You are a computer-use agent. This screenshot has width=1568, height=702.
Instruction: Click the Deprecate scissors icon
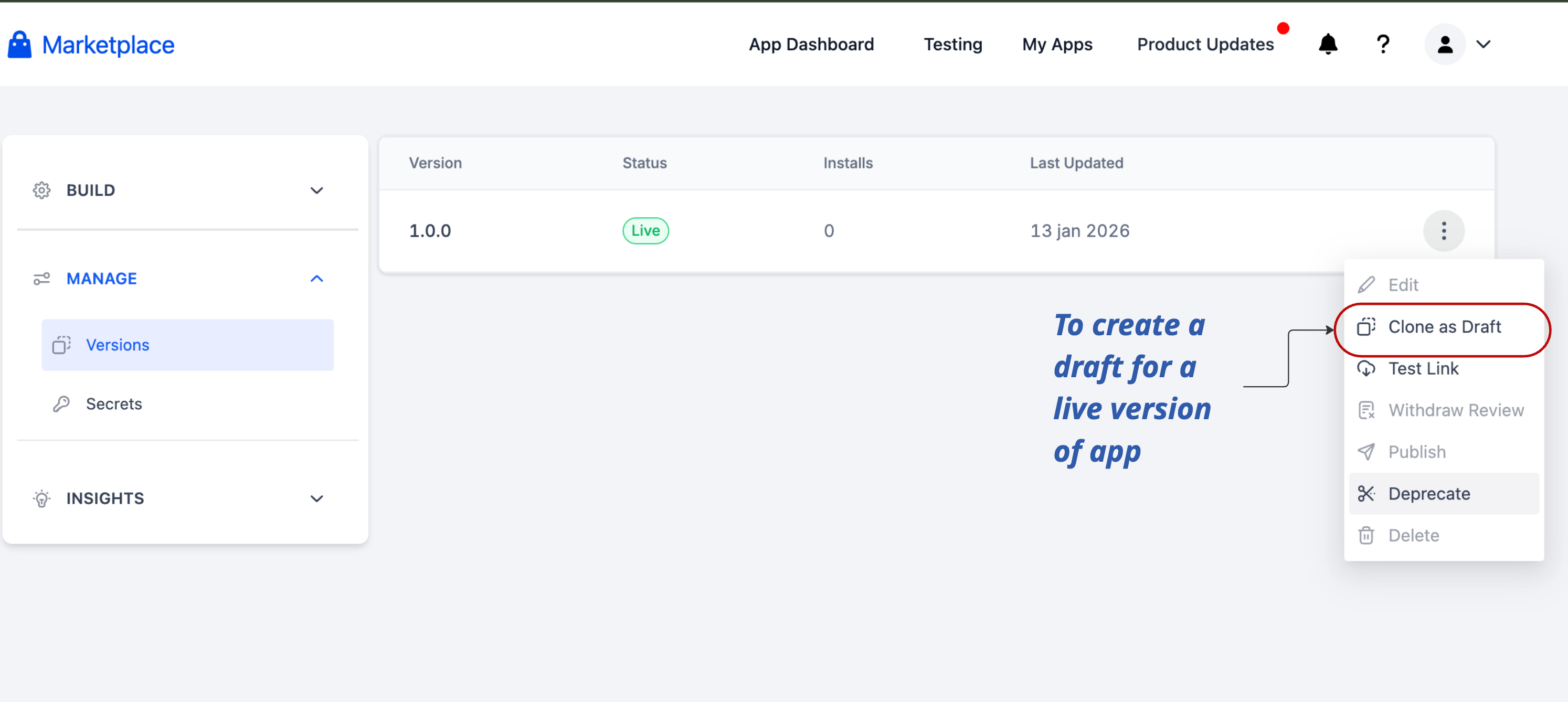(x=1366, y=493)
